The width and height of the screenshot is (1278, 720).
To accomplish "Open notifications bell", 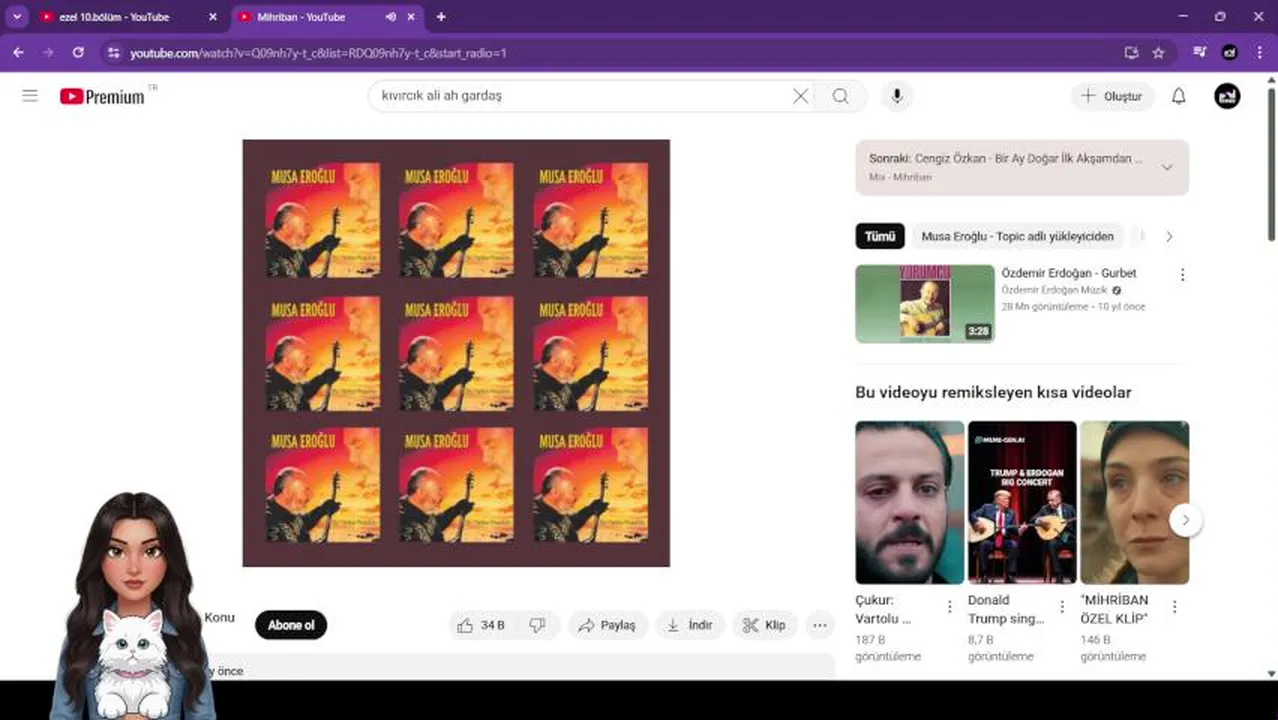I will [x=1179, y=96].
